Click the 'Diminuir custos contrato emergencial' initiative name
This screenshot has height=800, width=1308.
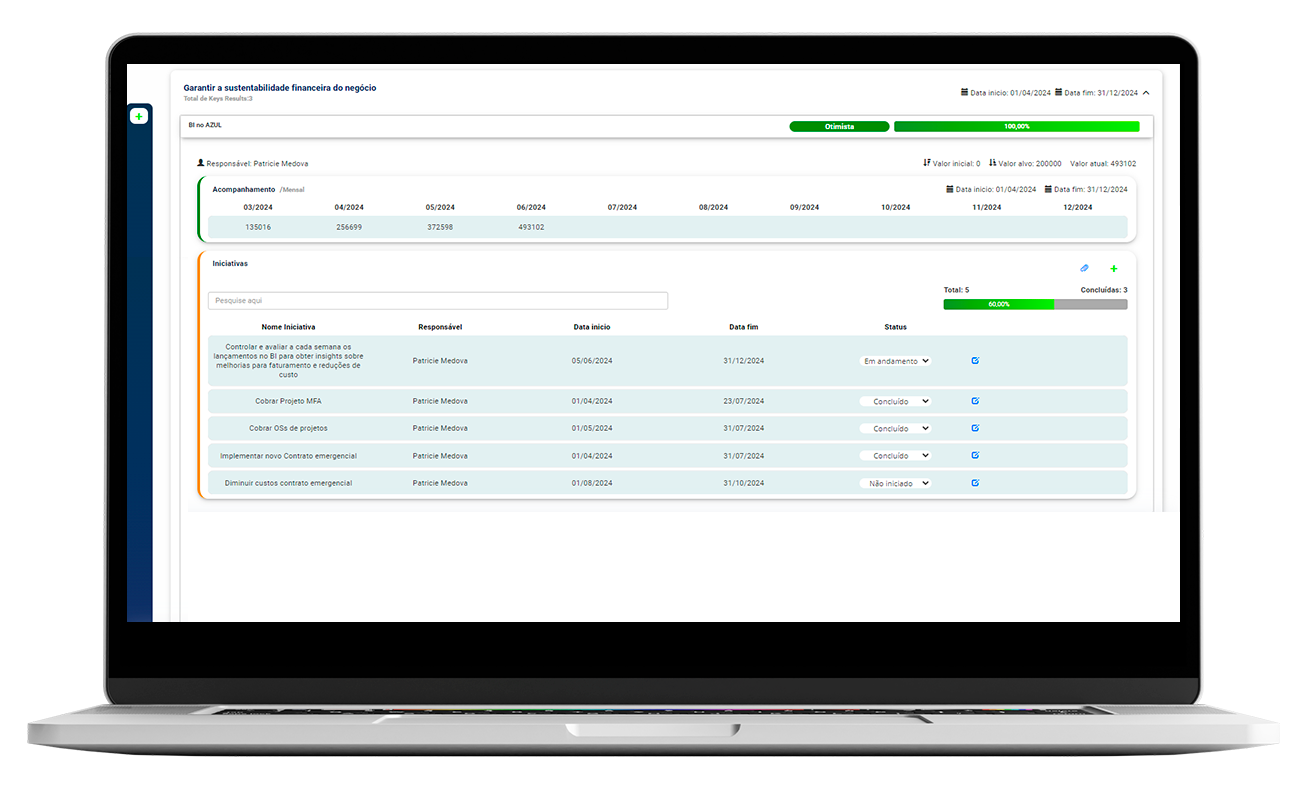tap(288, 483)
